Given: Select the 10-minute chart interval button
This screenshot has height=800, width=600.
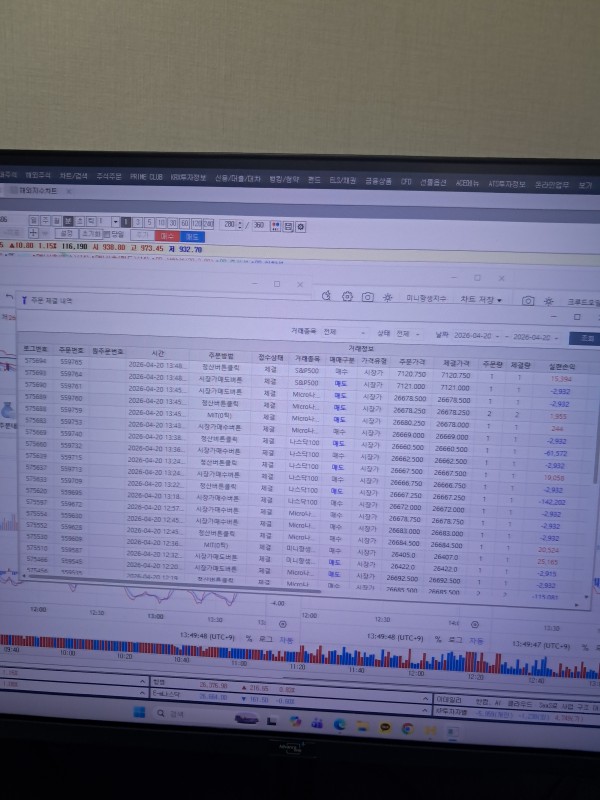Looking at the screenshot, I should pos(161,223).
